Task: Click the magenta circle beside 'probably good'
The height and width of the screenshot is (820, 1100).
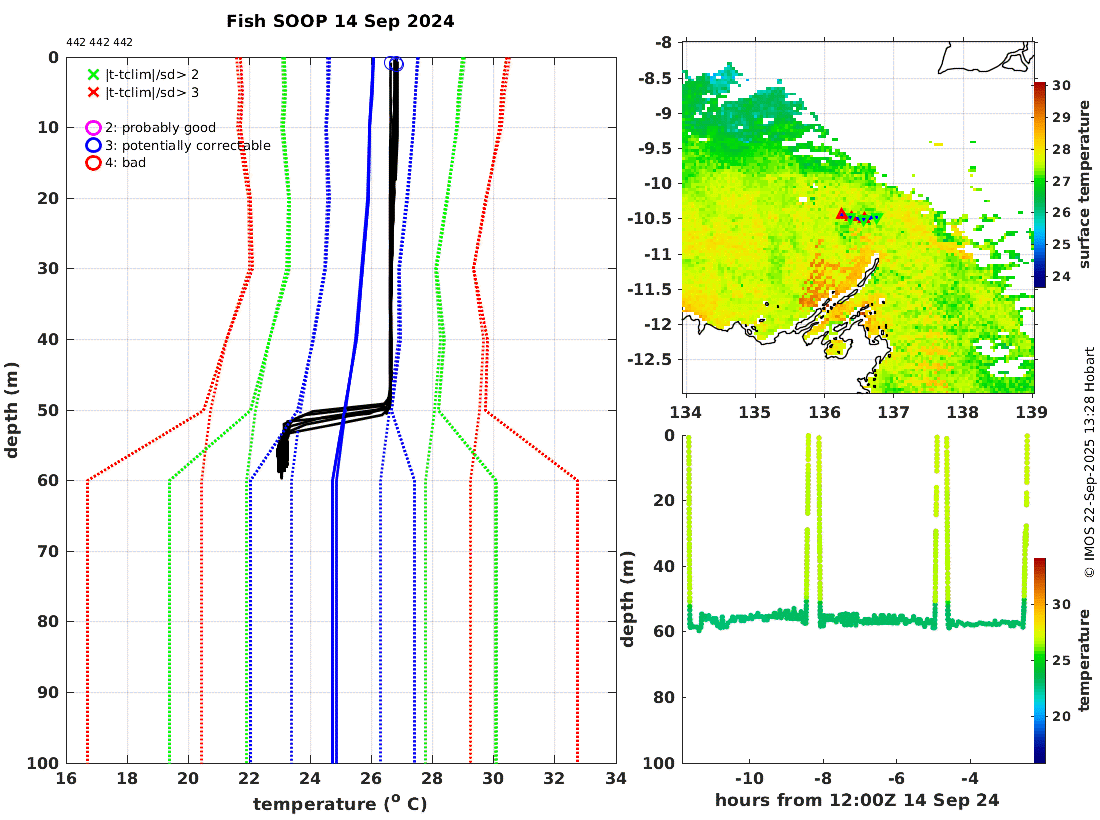Action: click(93, 128)
